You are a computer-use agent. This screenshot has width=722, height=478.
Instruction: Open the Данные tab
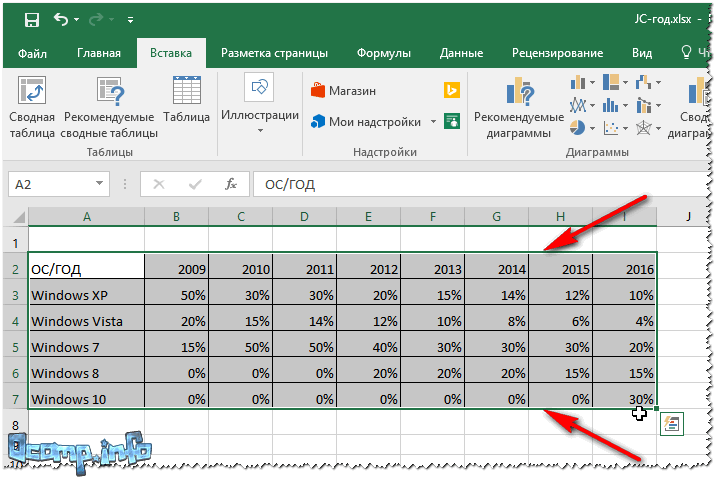point(461,53)
